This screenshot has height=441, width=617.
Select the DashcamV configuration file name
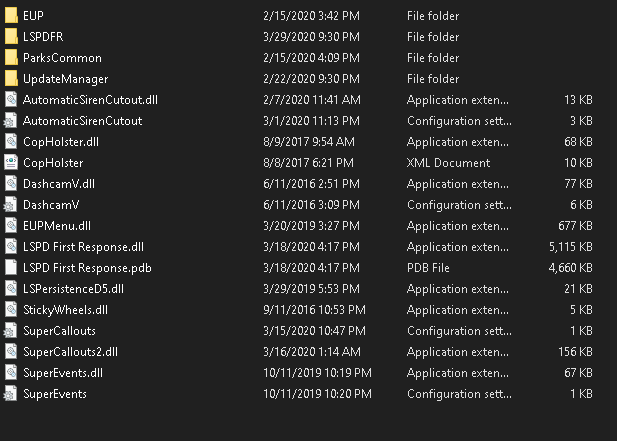51,205
